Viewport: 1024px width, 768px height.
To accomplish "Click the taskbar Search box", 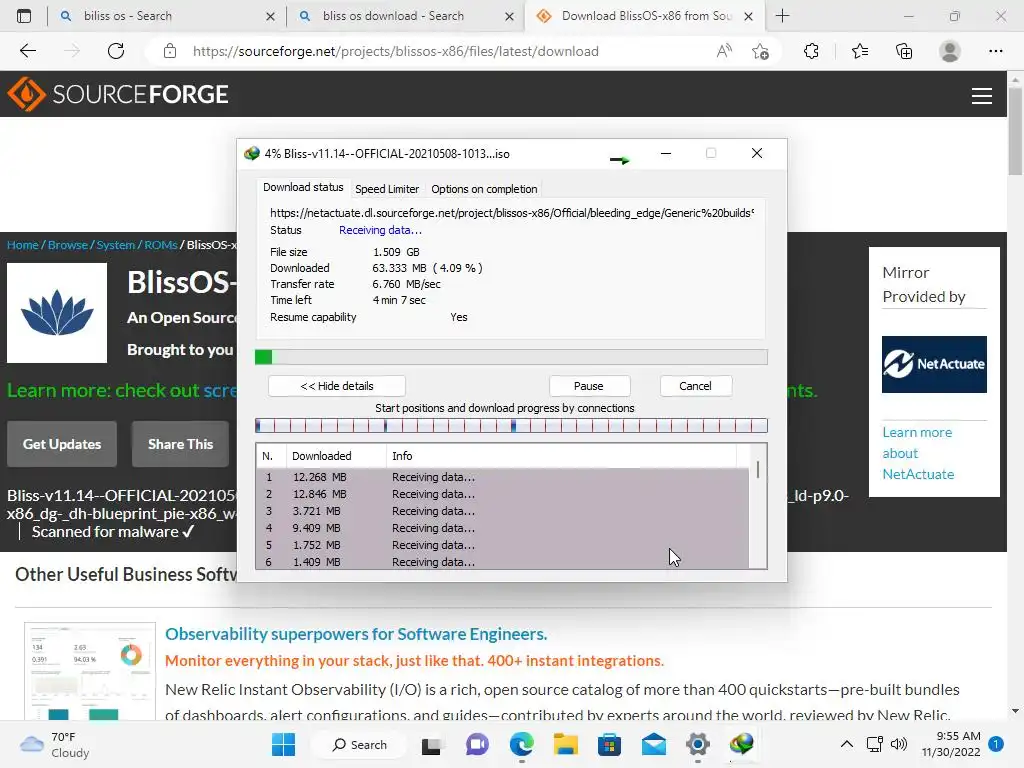I will (360, 744).
